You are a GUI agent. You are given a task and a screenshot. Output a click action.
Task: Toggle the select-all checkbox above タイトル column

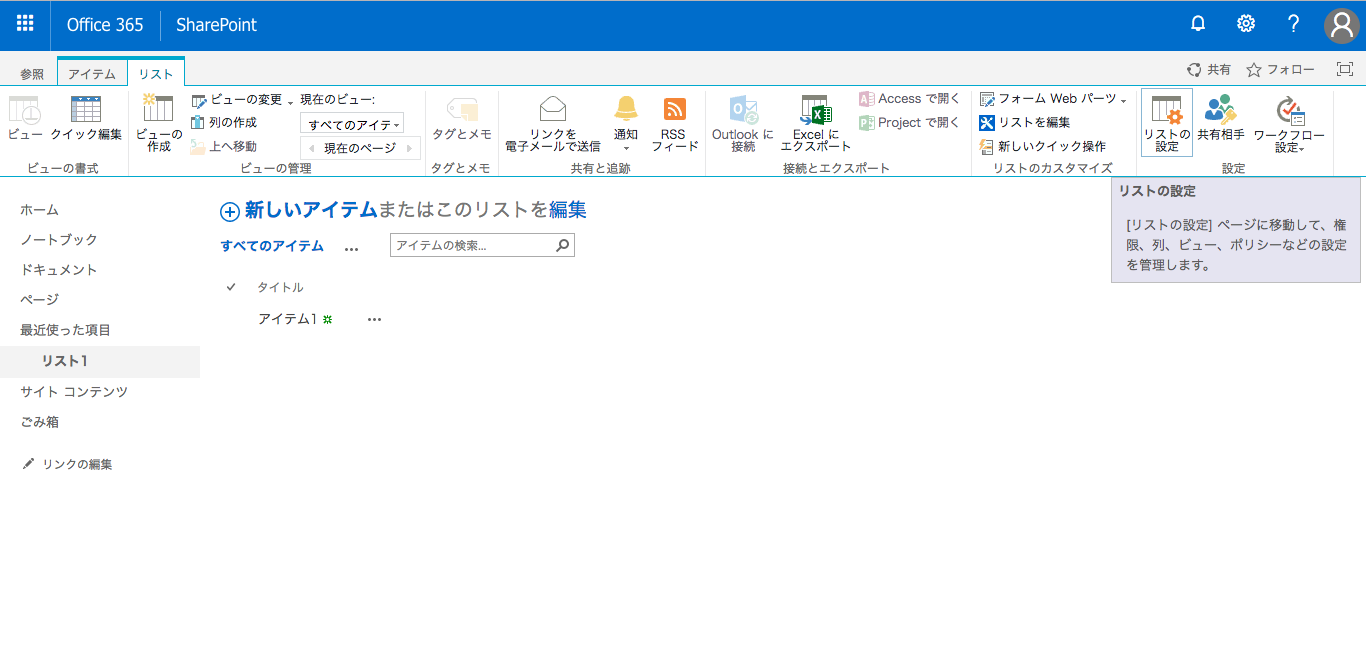(231, 287)
